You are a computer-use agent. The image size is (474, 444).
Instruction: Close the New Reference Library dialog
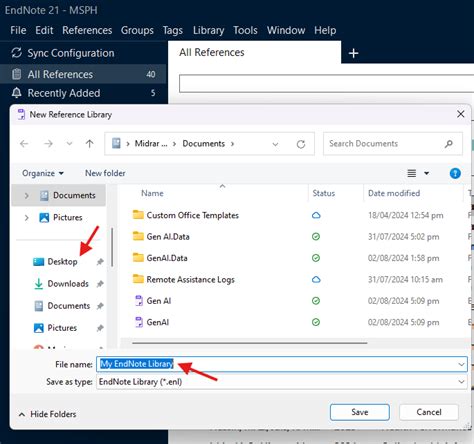pos(460,114)
